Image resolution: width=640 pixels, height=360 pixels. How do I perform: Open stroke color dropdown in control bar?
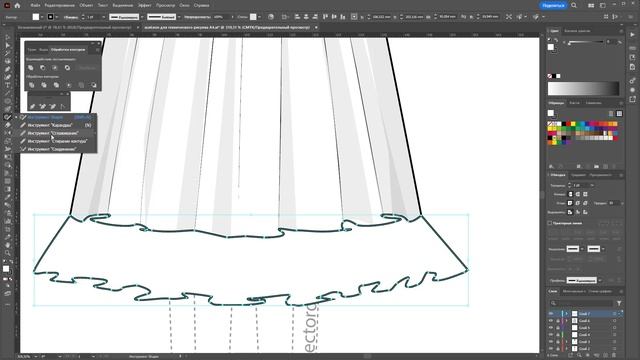click(56, 17)
